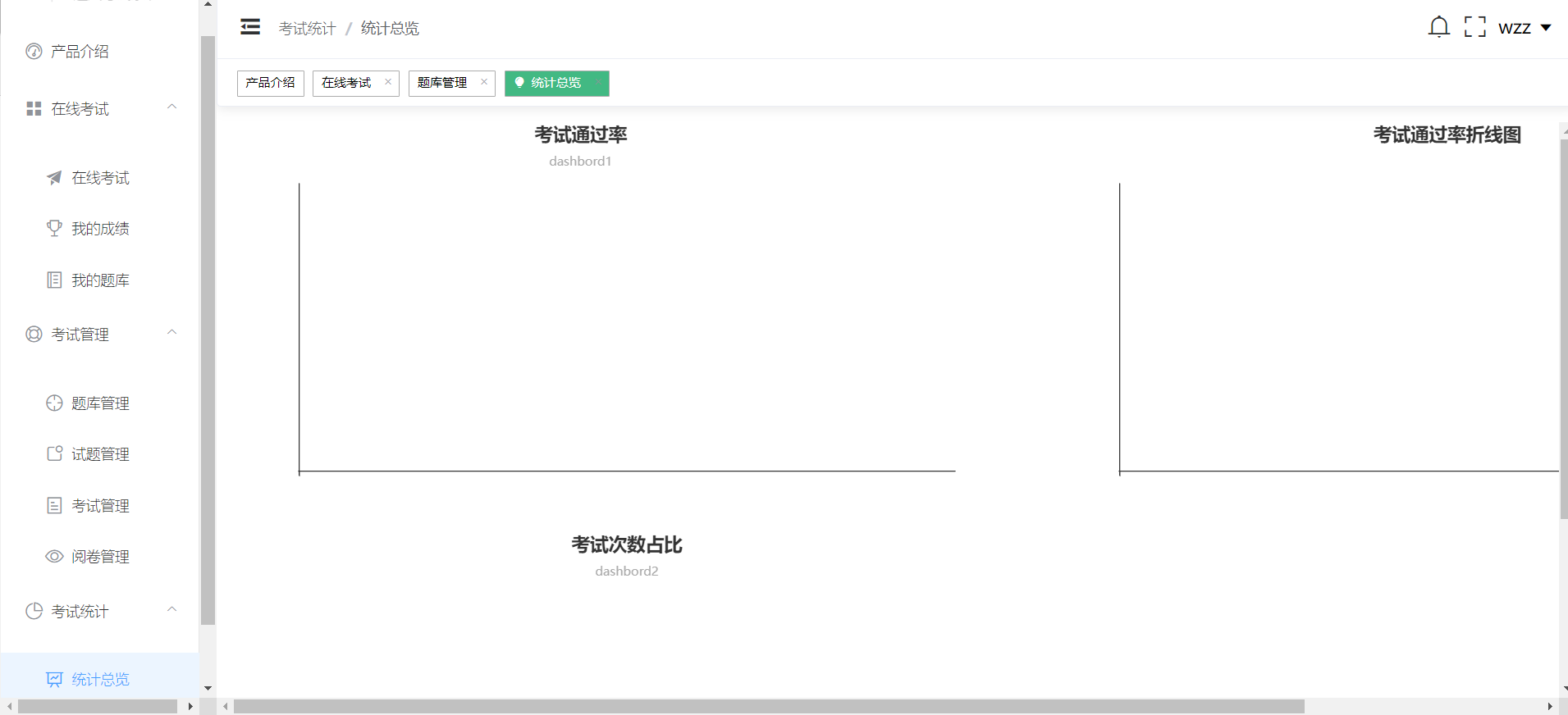Click the main horizontal scrollbar right arrow

click(1549, 706)
